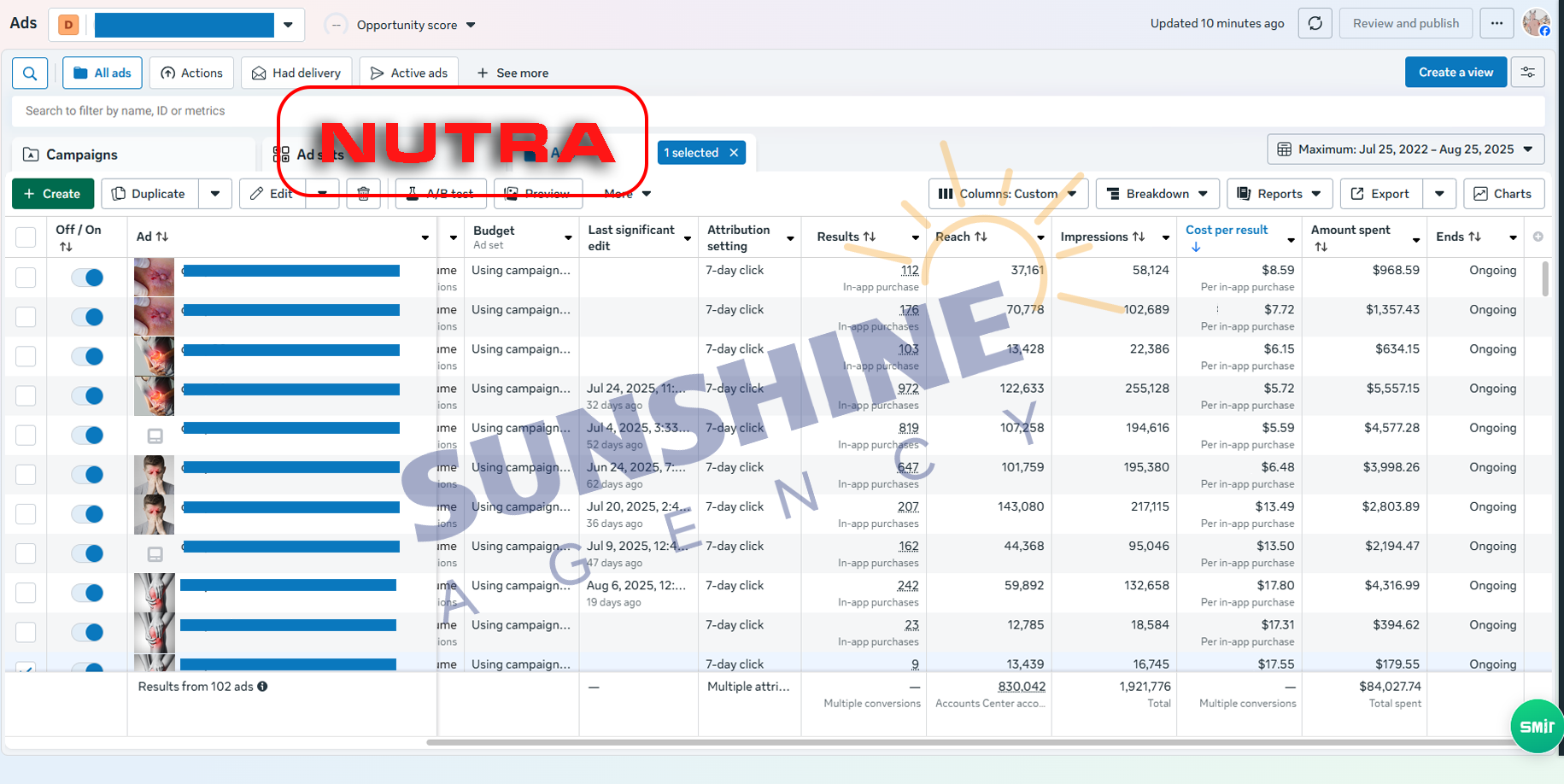Select checkbox for $3,998.26 ad row
The height and width of the screenshot is (784, 1564).
coord(26,475)
